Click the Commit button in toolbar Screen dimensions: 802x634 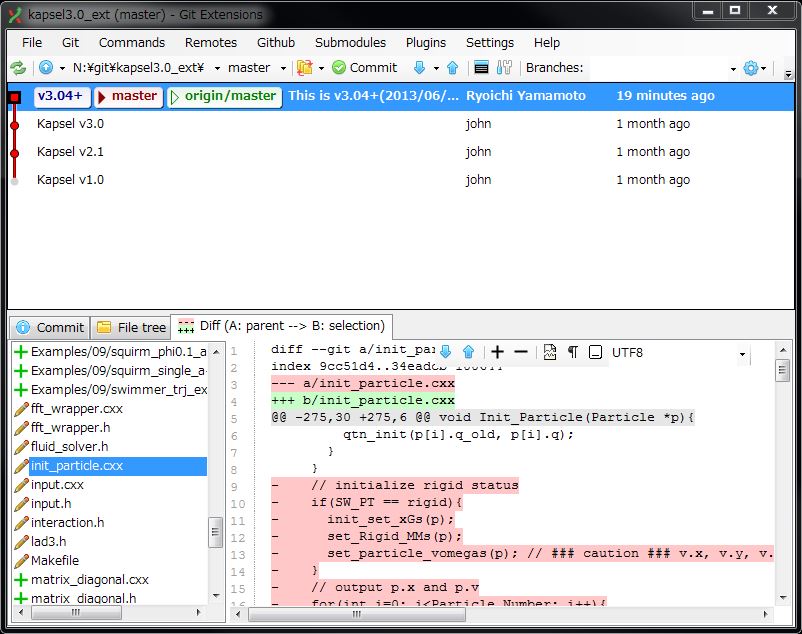click(365, 68)
